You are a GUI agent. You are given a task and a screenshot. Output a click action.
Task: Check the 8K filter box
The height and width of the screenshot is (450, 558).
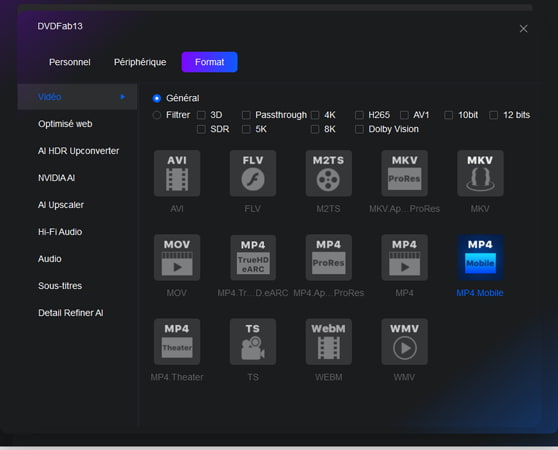point(315,129)
